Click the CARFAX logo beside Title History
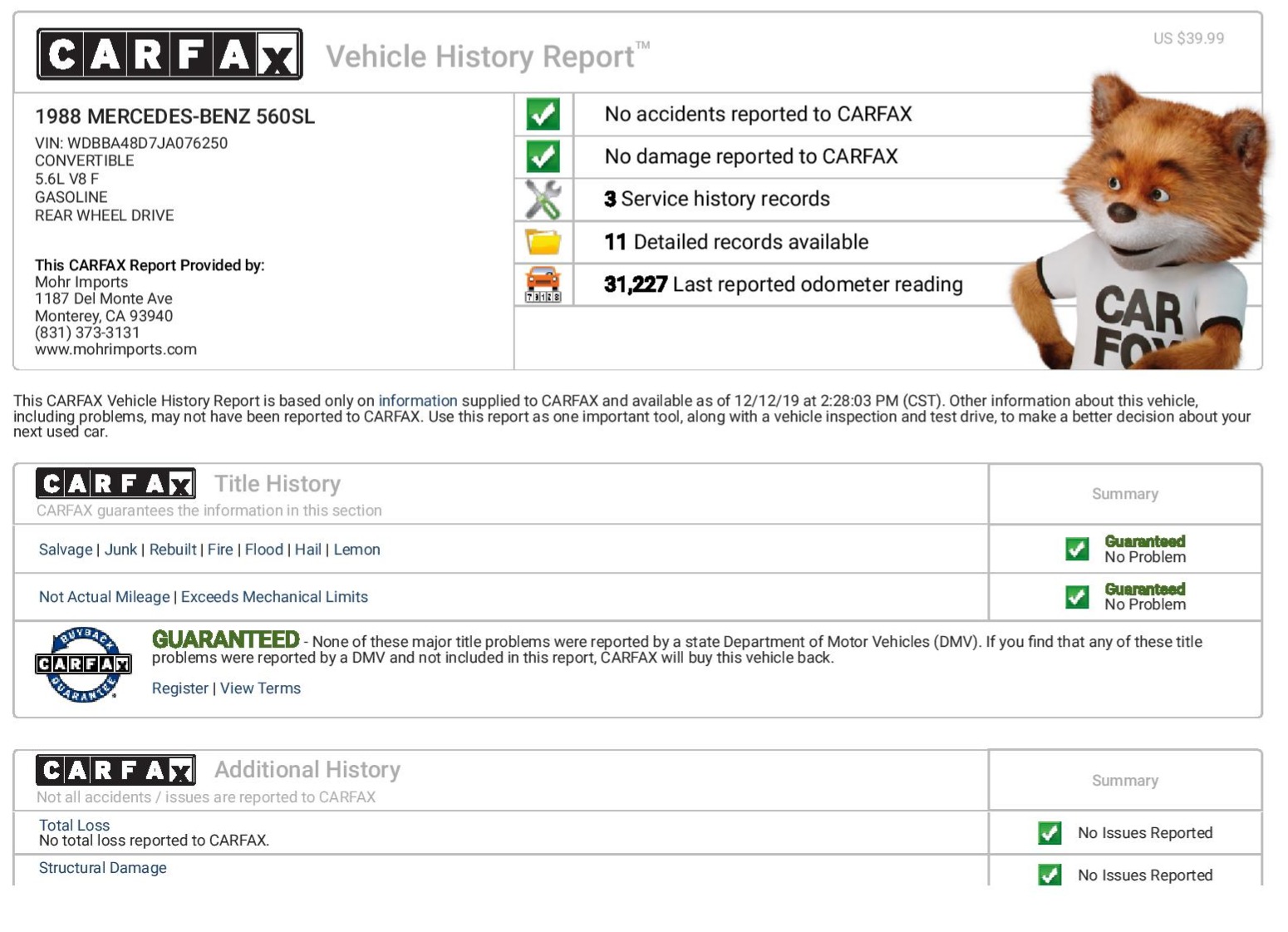The height and width of the screenshot is (932, 1288). click(x=116, y=483)
